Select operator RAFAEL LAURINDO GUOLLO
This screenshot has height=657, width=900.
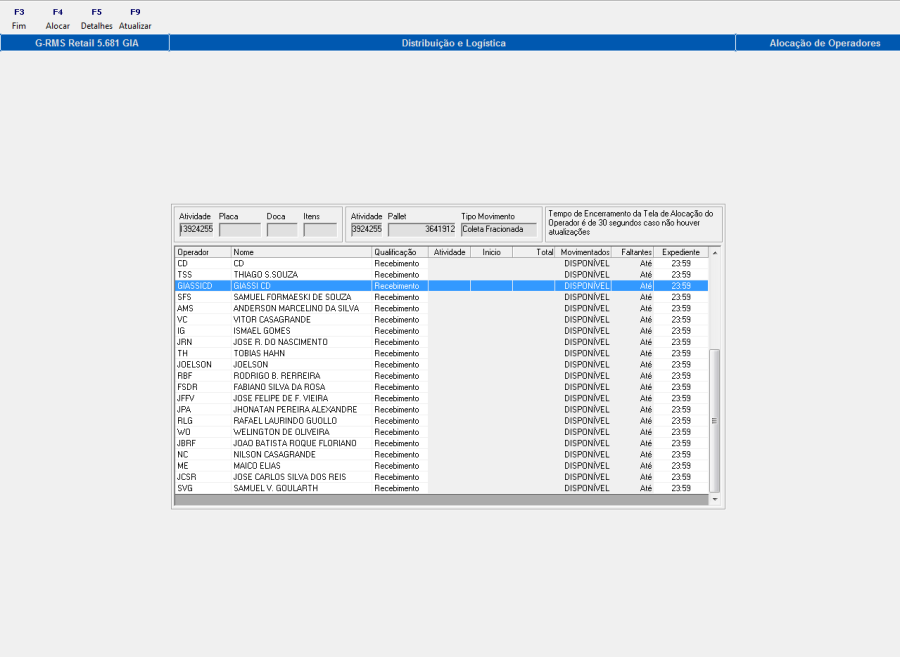pyautogui.click(x=441, y=421)
